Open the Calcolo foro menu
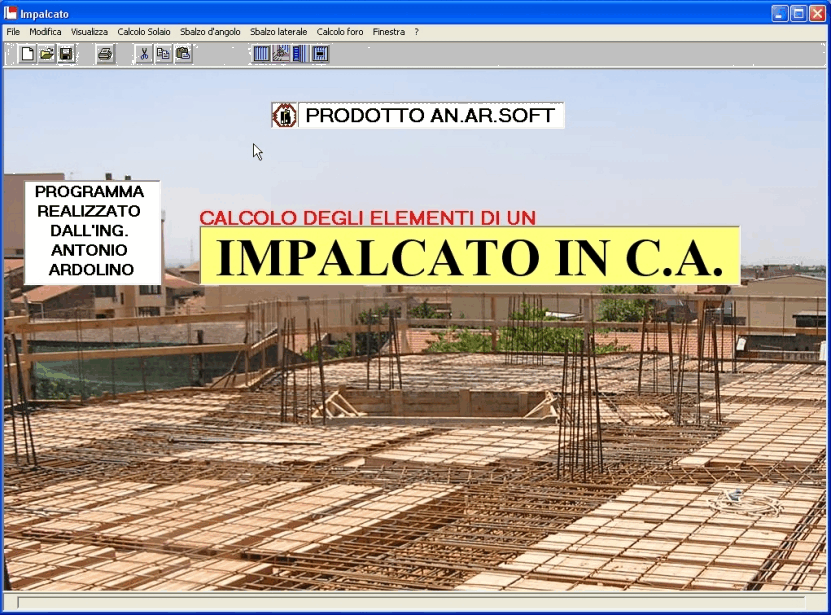Image resolution: width=831 pixels, height=615 pixels. tap(340, 32)
